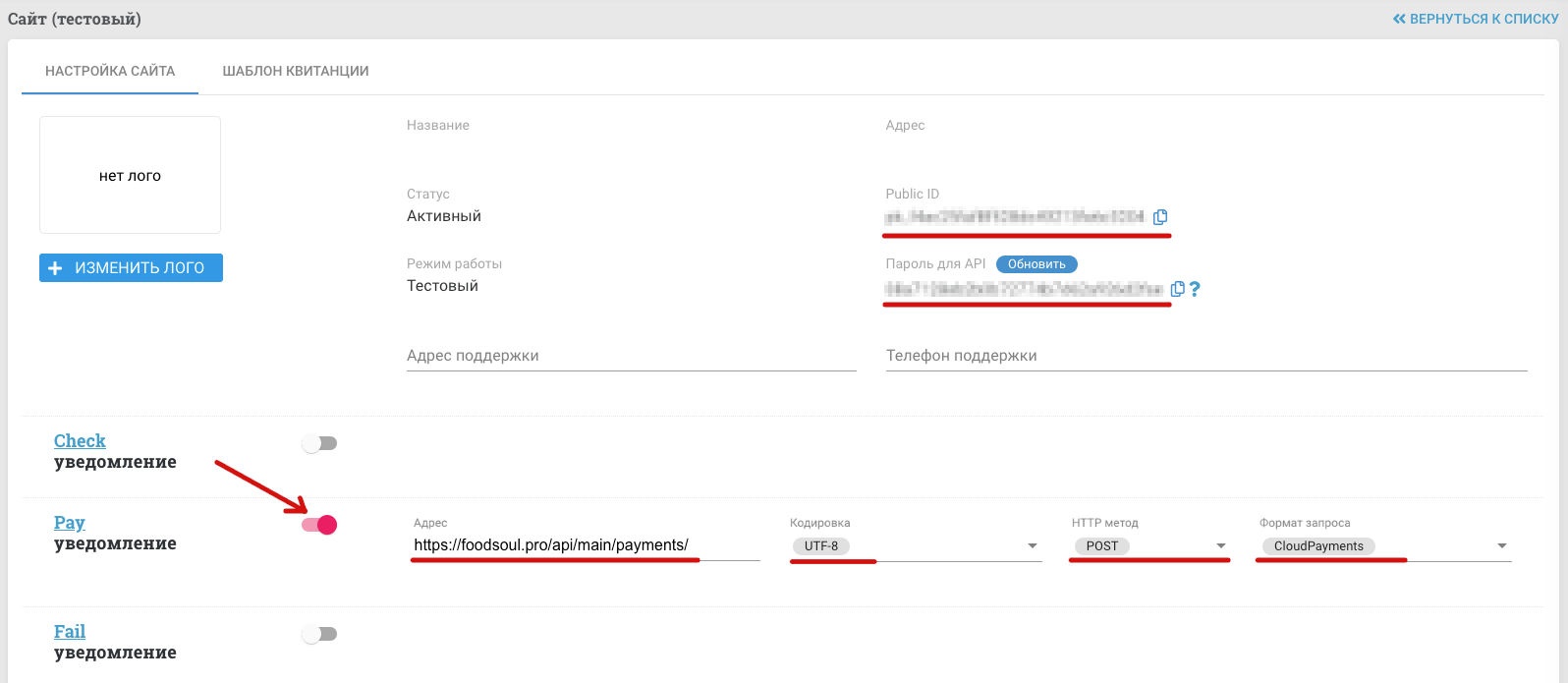Expand the CloudPayments request format dropdown
The height and width of the screenshot is (683, 1568).
click(1501, 546)
